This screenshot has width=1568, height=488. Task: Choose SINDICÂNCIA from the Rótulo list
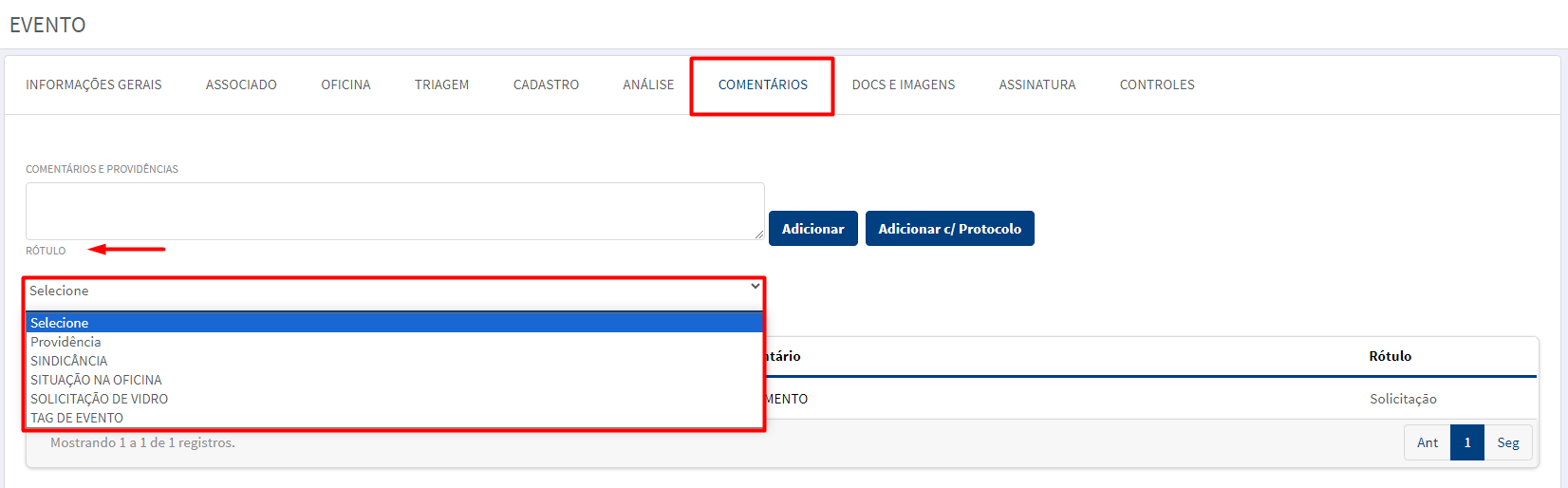coord(395,361)
